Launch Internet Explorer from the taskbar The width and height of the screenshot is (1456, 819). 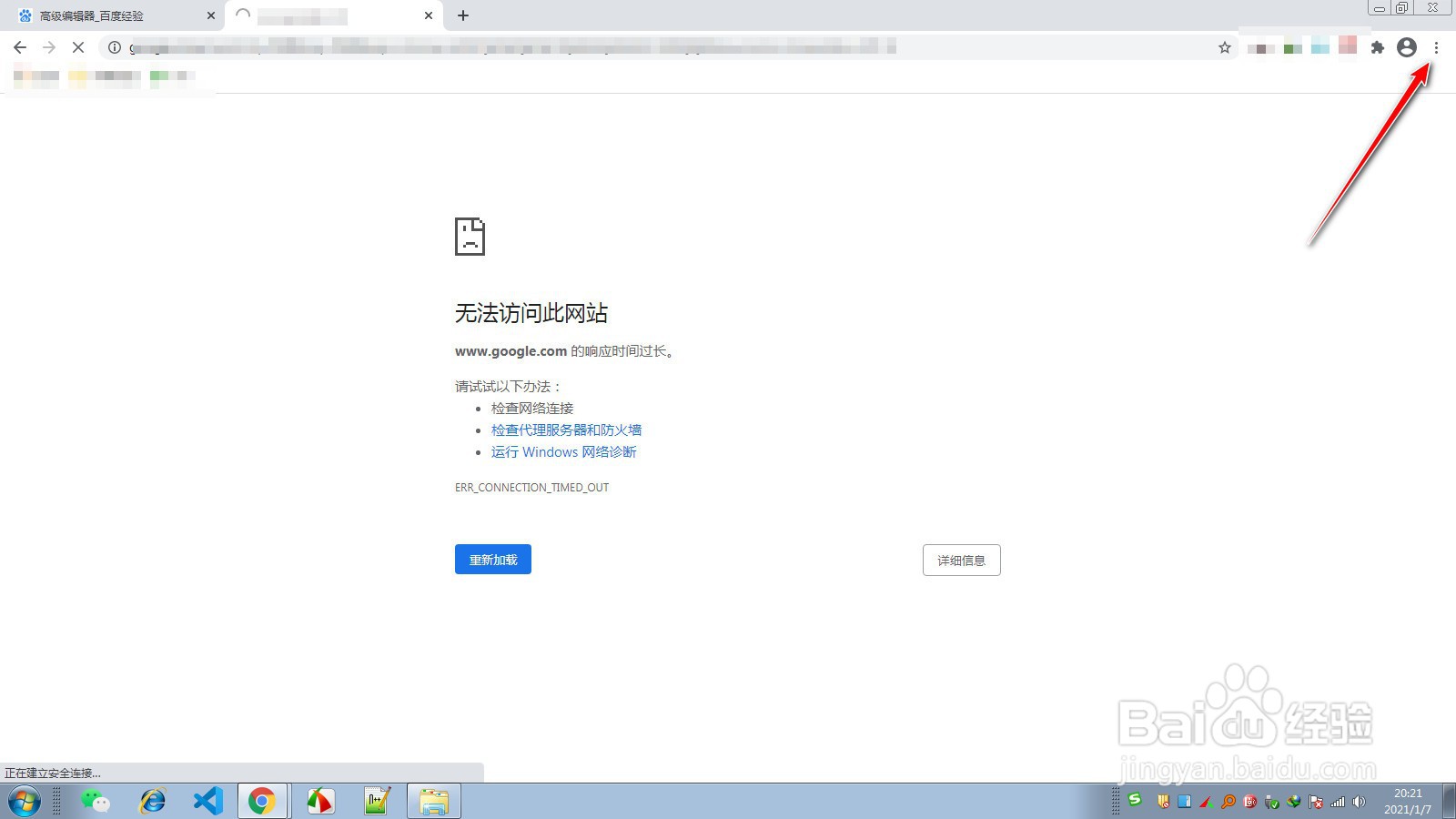(x=152, y=801)
